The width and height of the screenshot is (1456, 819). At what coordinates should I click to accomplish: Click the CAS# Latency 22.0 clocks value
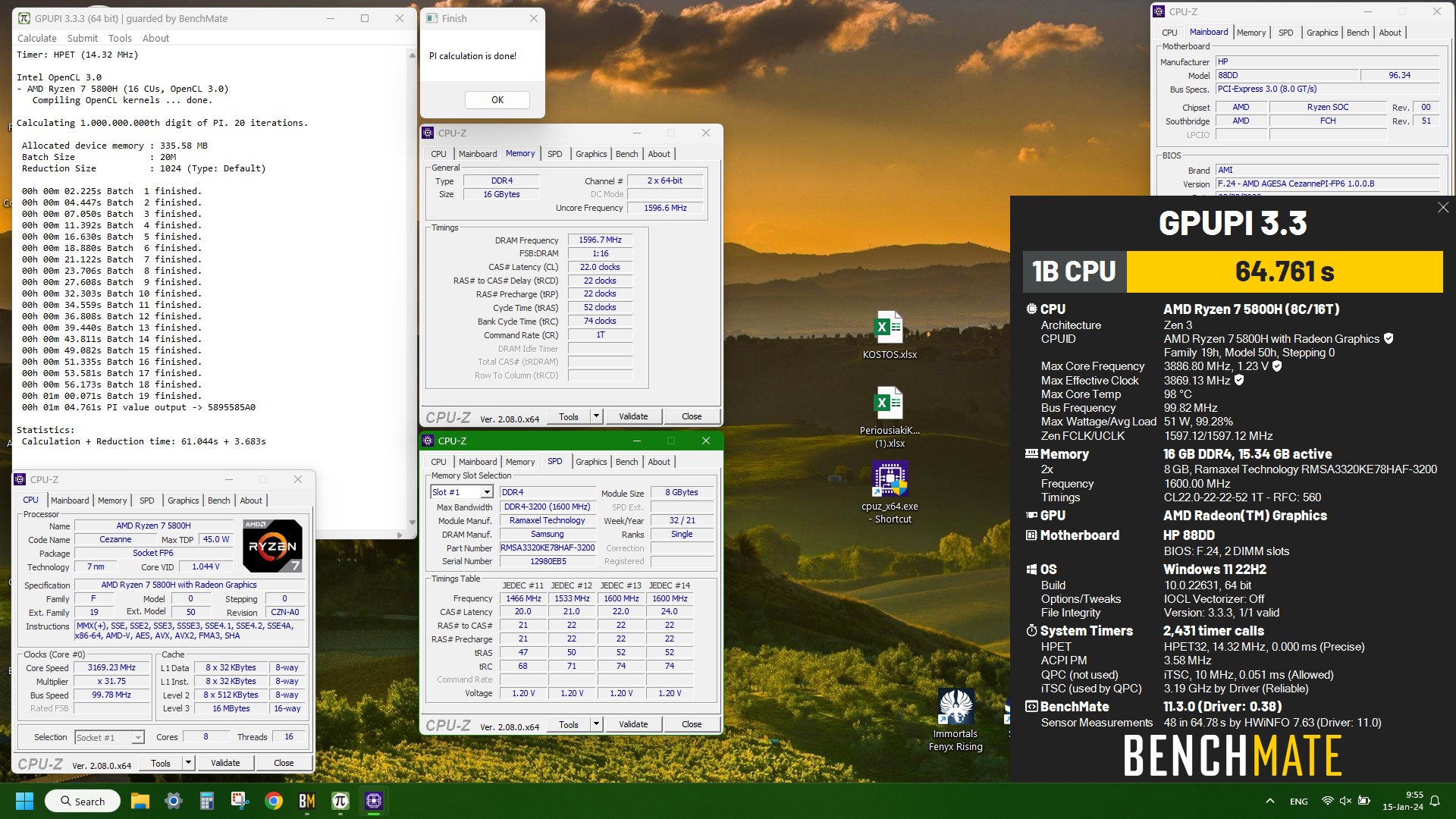pyautogui.click(x=600, y=267)
